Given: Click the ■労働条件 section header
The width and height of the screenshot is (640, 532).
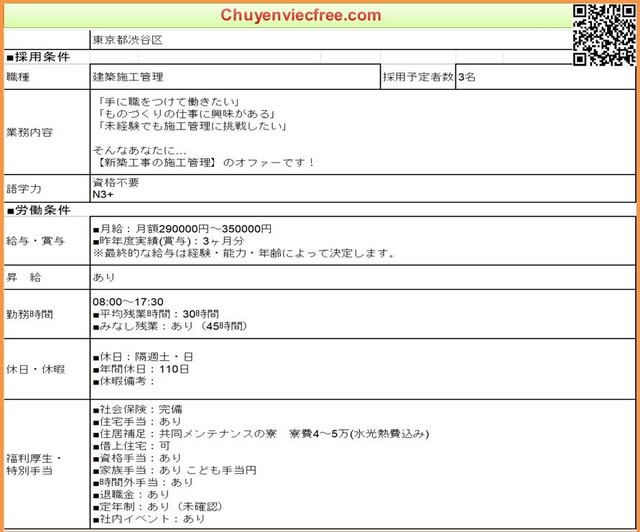Looking at the screenshot, I should click(39, 211).
